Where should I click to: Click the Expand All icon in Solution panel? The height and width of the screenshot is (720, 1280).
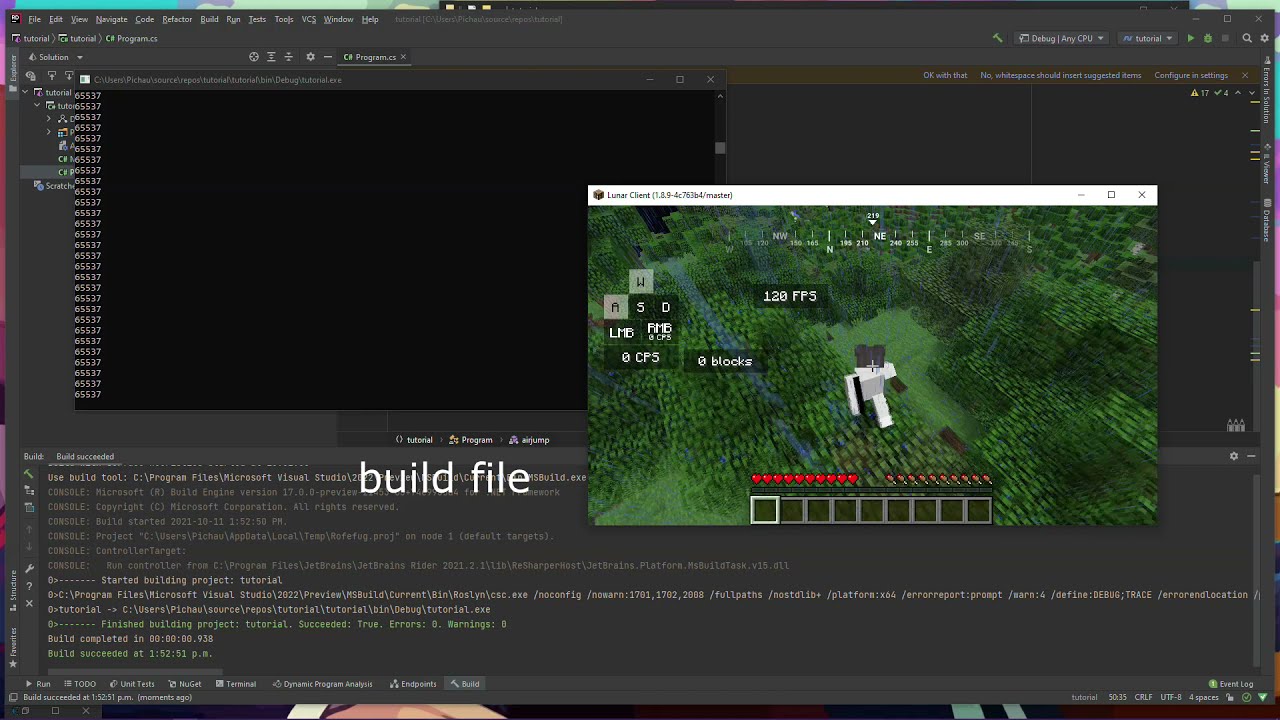click(271, 57)
